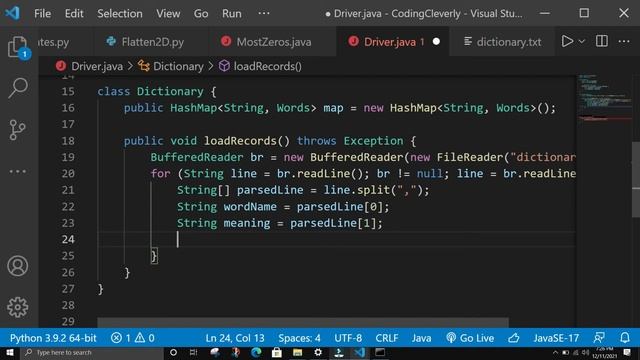Select the Driver.java tab
The image size is (640, 360).
pos(393,42)
